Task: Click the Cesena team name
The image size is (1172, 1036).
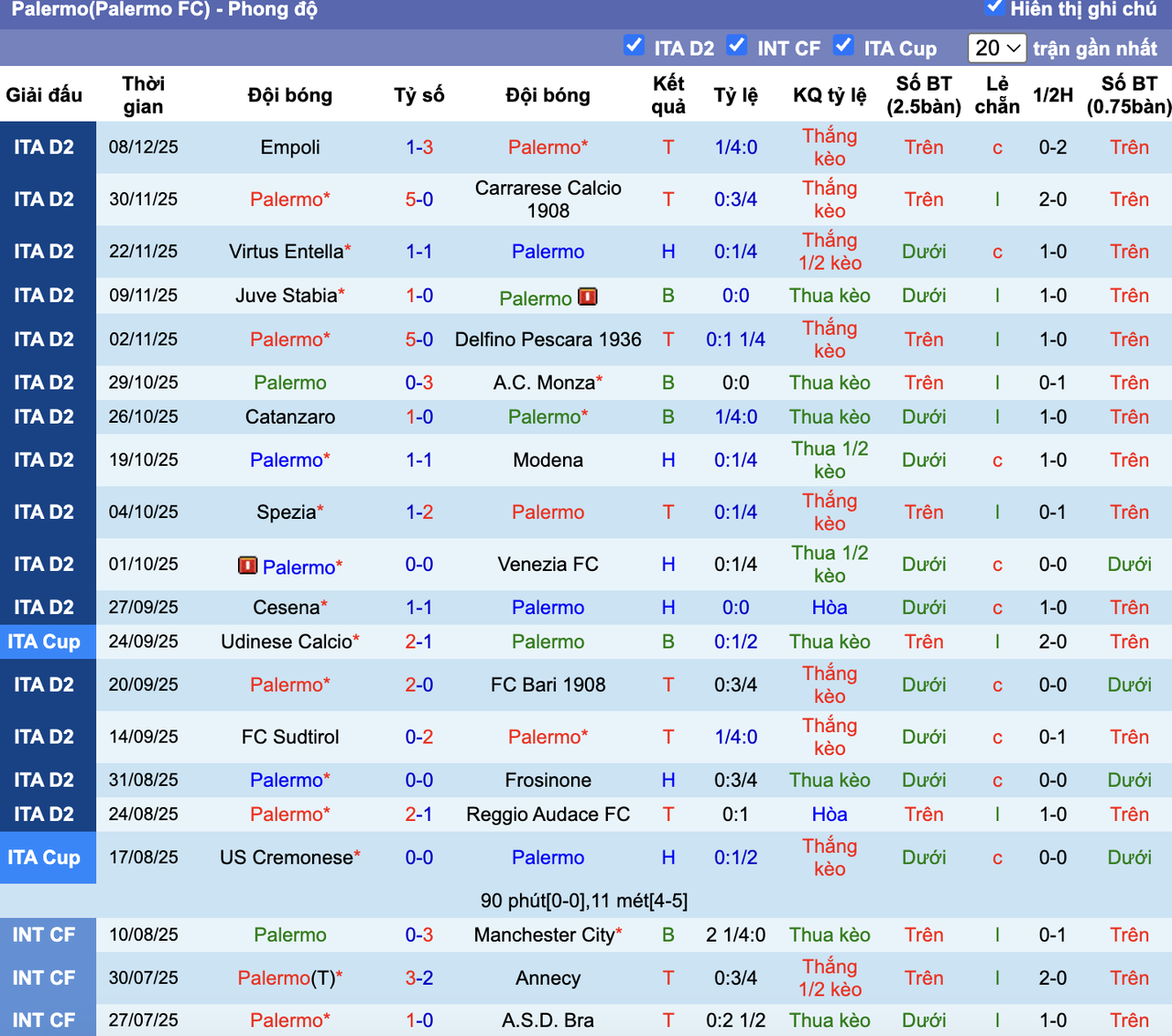Action: coord(287,608)
